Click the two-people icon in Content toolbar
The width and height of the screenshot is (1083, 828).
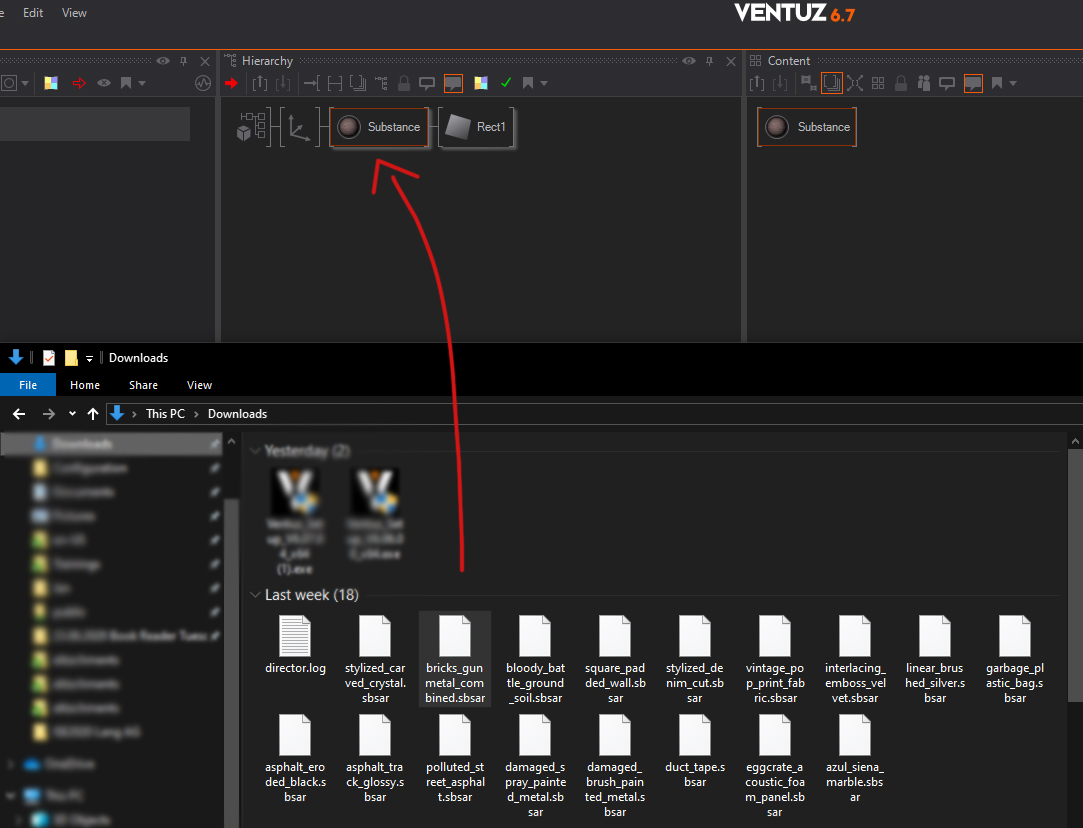(x=924, y=83)
